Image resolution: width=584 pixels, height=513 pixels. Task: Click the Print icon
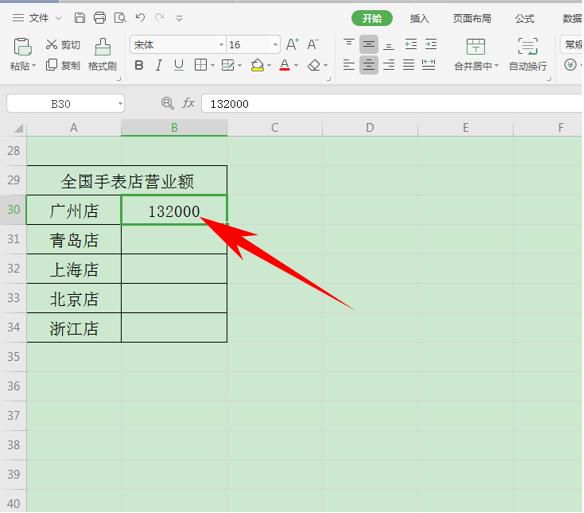click(99, 18)
